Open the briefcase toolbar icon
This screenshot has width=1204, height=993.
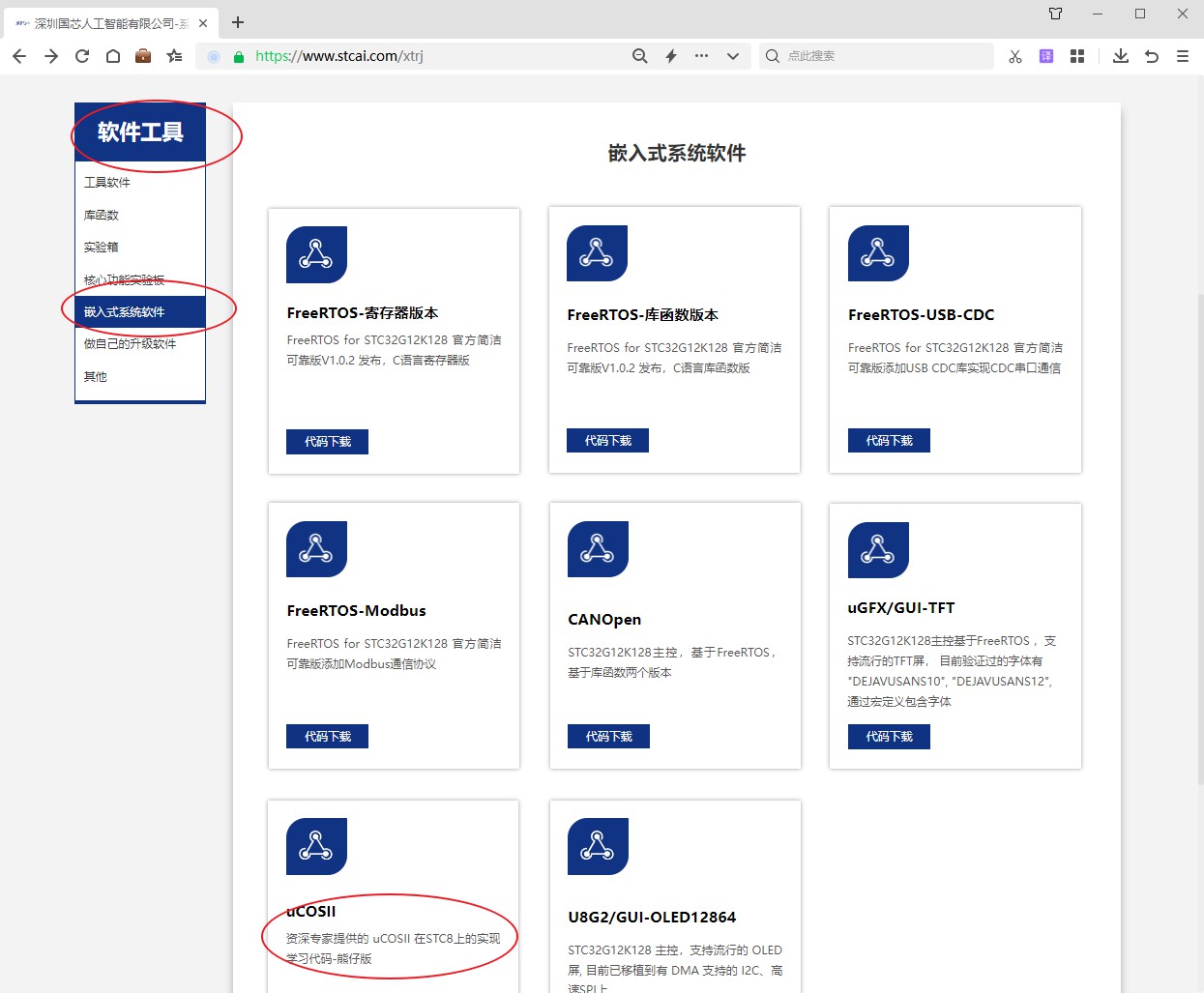point(143,56)
